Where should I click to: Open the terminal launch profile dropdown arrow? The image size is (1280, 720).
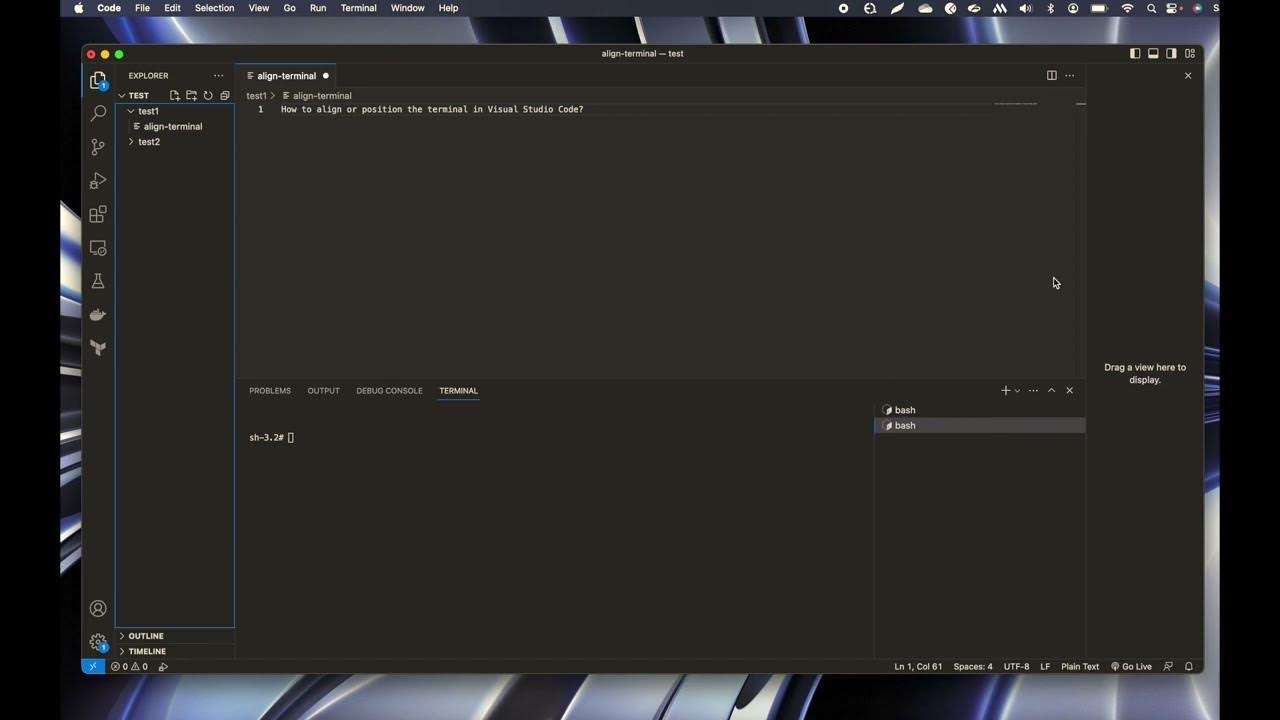pos(1017,391)
